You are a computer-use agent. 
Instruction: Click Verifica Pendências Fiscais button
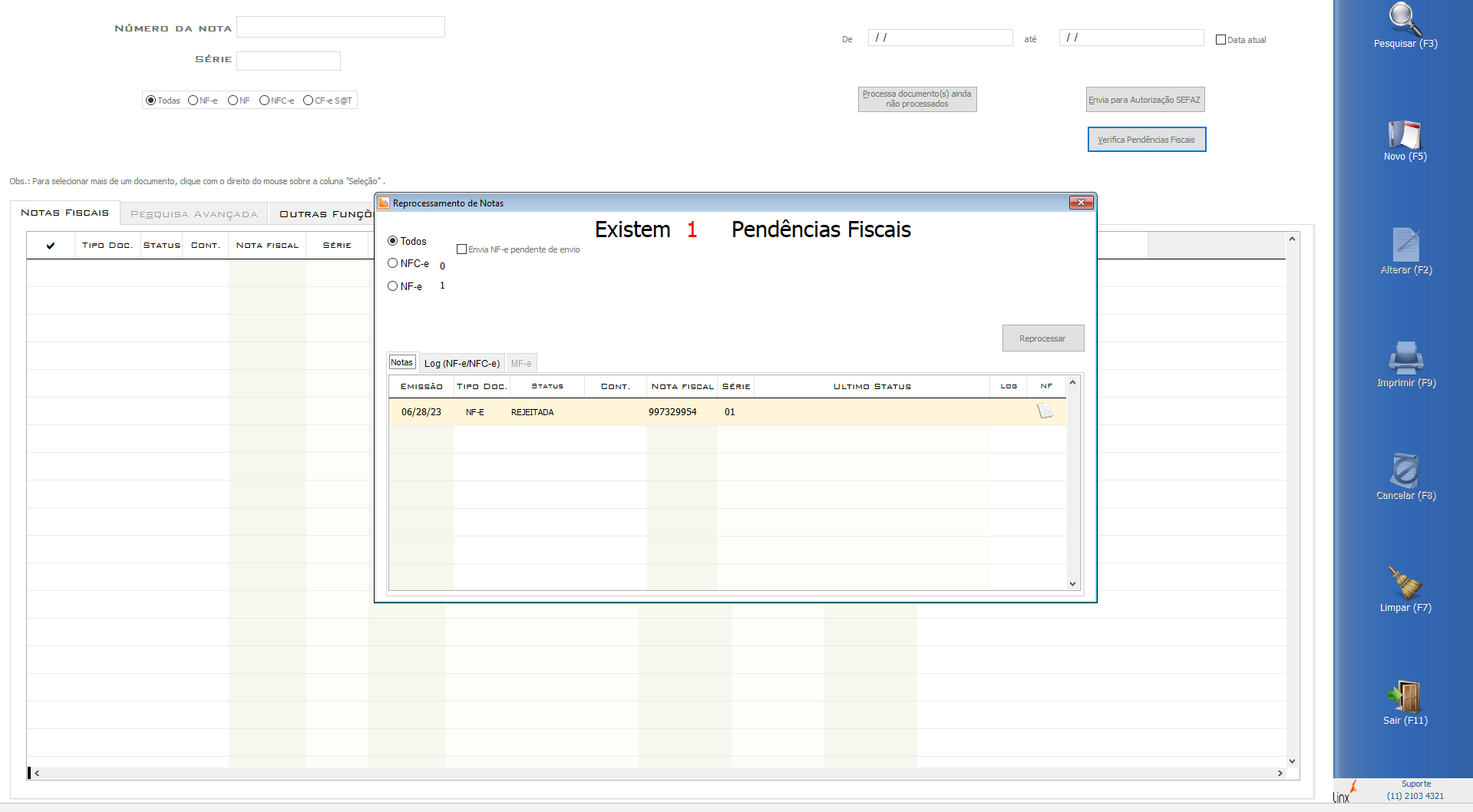pos(1146,140)
